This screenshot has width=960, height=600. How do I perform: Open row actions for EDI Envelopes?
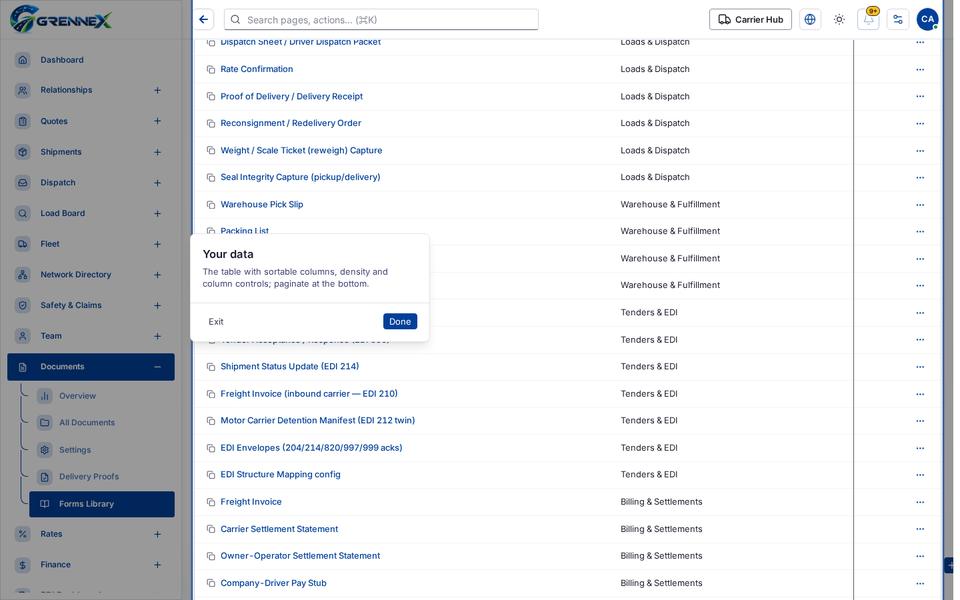[x=920, y=448]
